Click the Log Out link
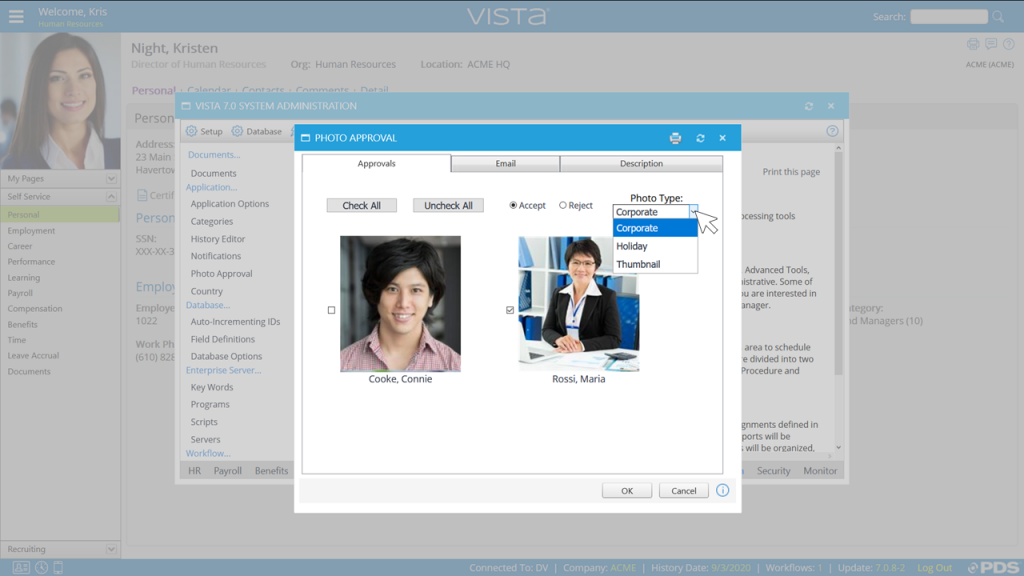The height and width of the screenshot is (576, 1024). click(x=935, y=568)
